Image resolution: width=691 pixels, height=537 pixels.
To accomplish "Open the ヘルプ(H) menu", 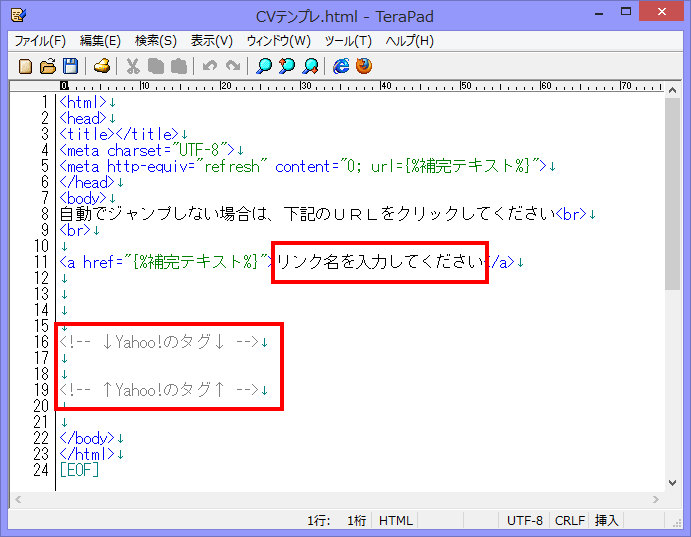I will [409, 41].
